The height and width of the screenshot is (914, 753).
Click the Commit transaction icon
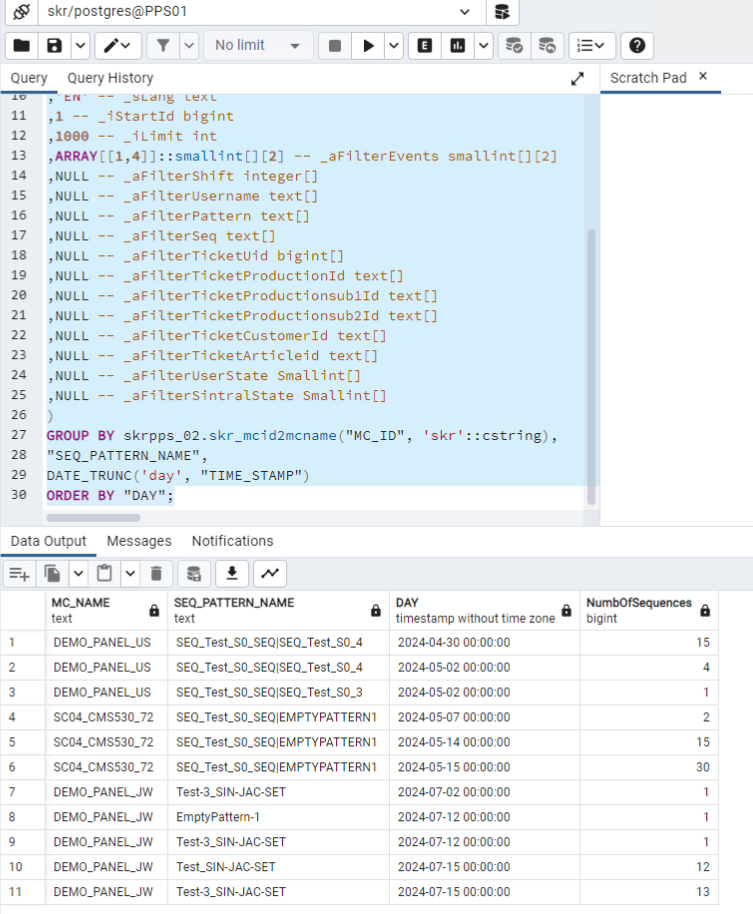click(513, 45)
